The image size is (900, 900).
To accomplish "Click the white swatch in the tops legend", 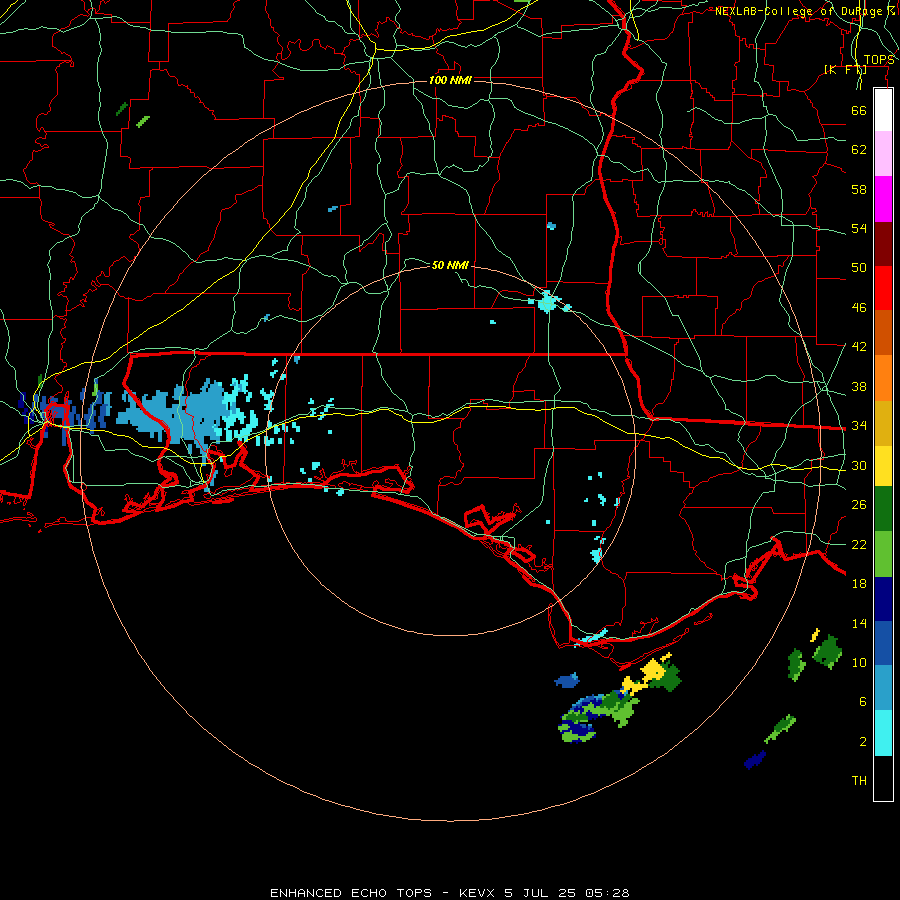I will pyautogui.click(x=883, y=110).
